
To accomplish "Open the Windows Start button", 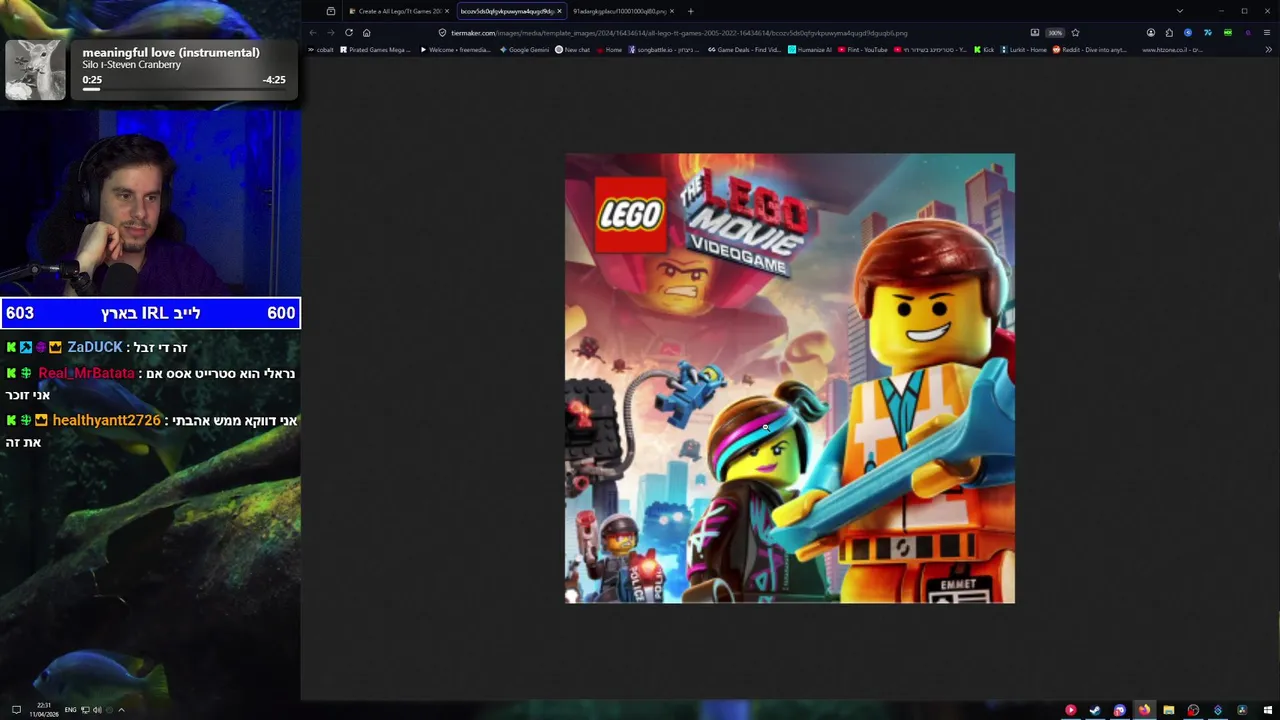I will pos(1267,710).
